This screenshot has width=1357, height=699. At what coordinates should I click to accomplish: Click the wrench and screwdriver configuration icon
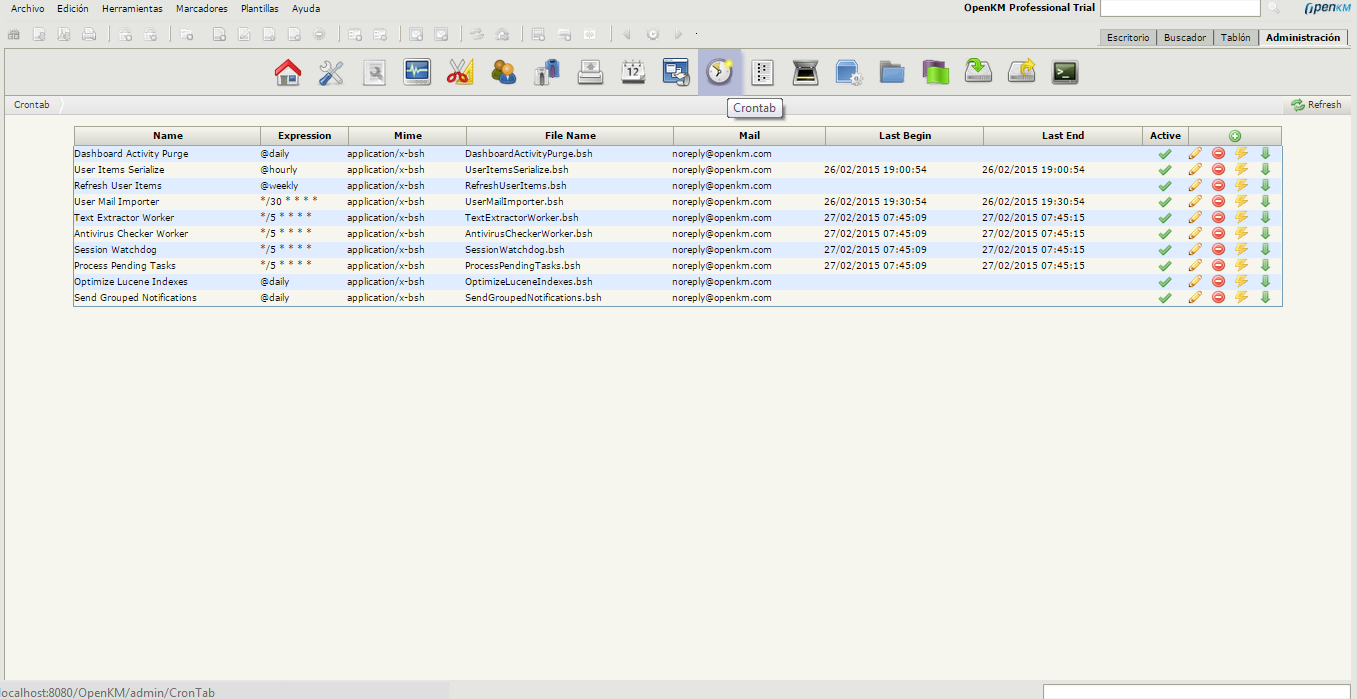(331, 73)
